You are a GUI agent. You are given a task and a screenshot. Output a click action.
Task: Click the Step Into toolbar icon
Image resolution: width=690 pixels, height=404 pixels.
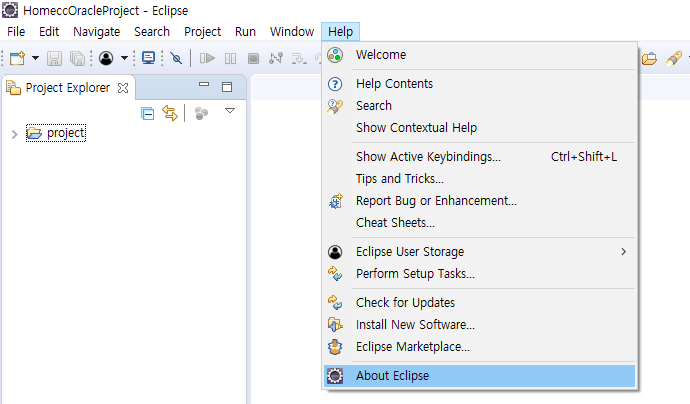(299, 59)
